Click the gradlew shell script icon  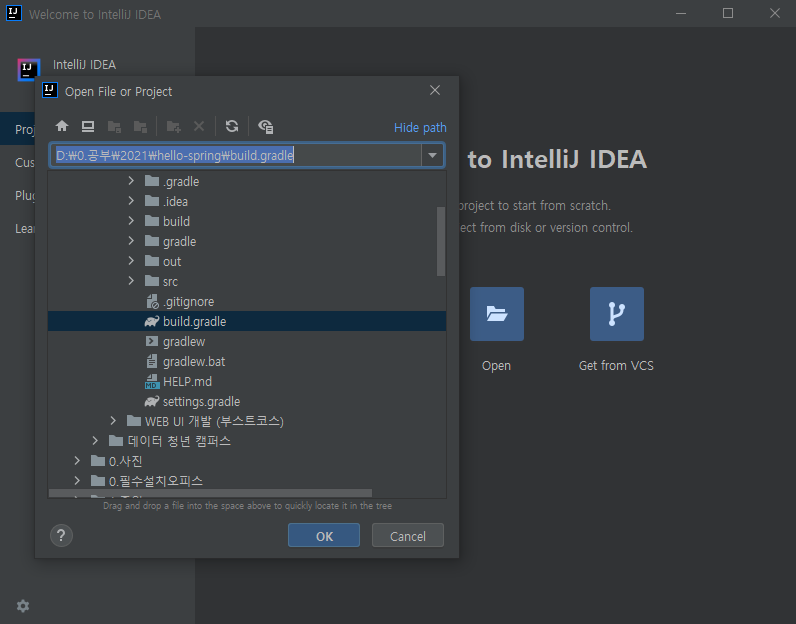[152, 341]
